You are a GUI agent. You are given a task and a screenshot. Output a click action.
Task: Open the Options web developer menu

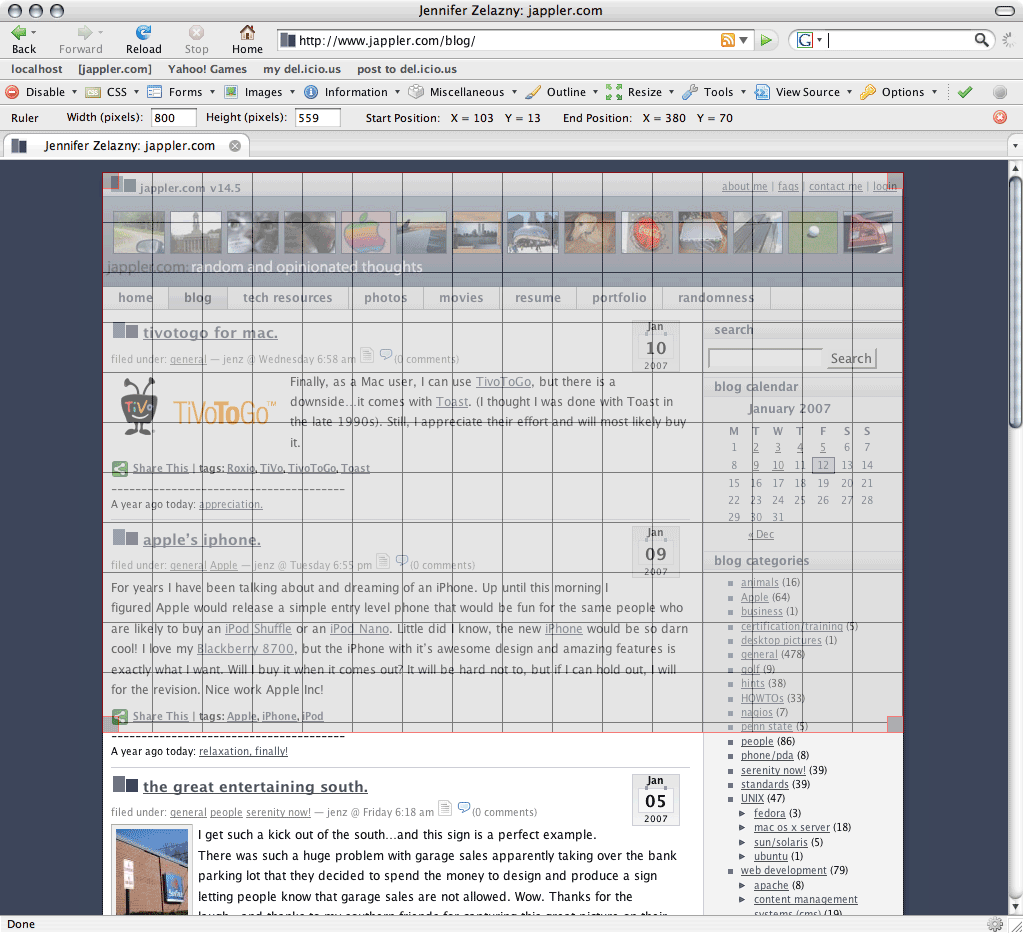click(x=898, y=92)
